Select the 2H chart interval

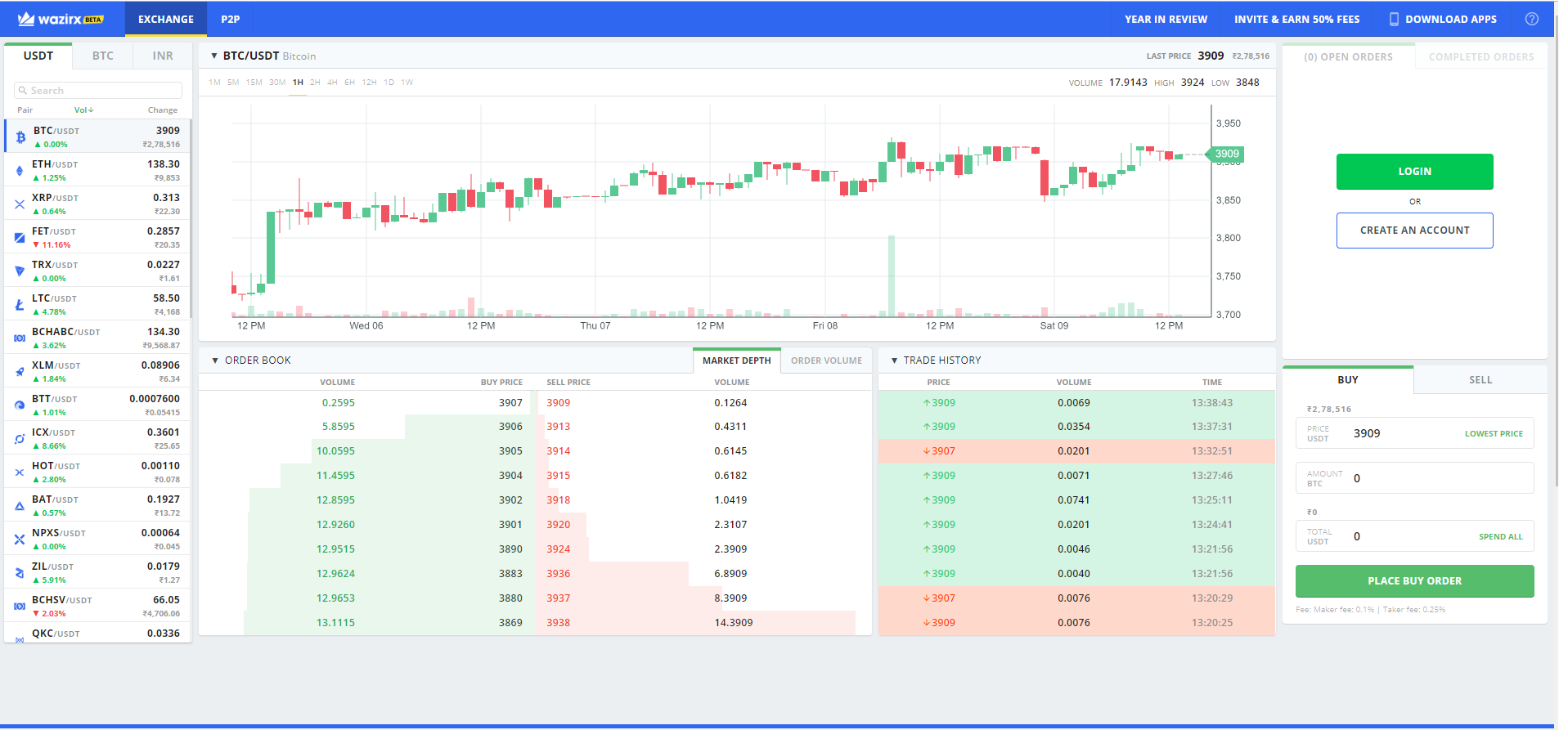tap(315, 83)
